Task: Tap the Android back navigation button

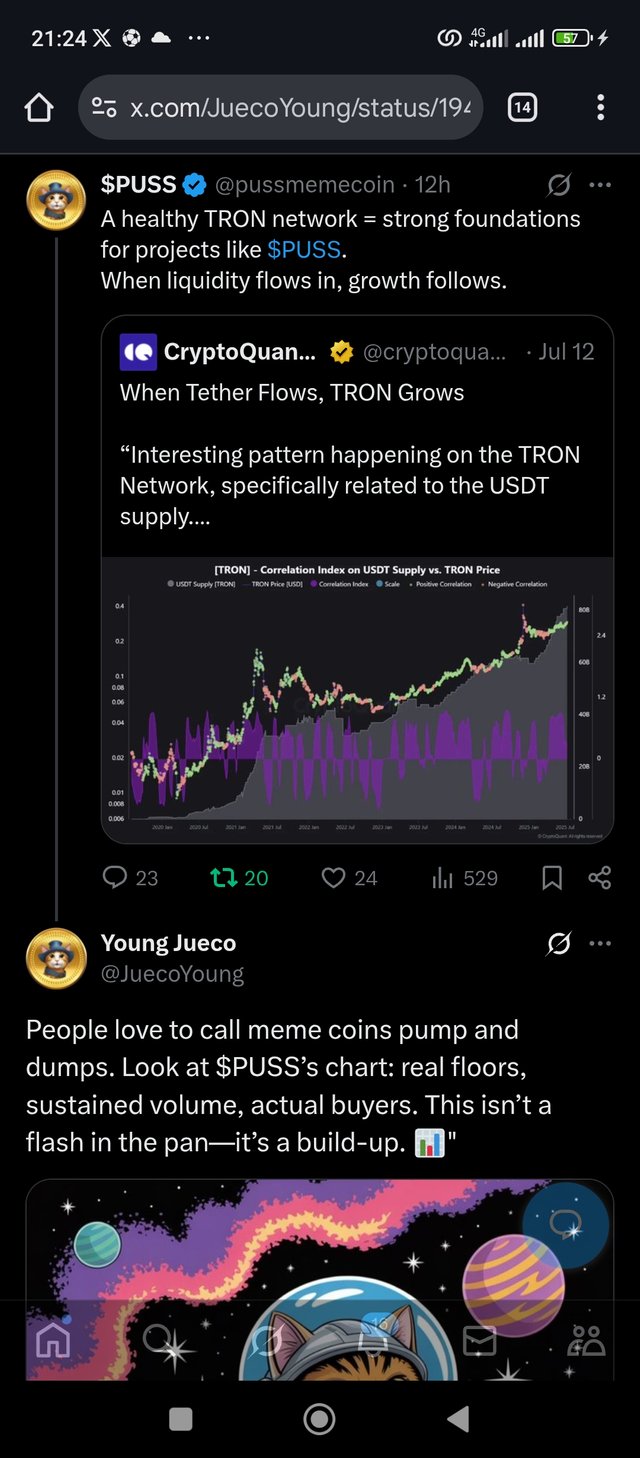Action: point(458,1418)
